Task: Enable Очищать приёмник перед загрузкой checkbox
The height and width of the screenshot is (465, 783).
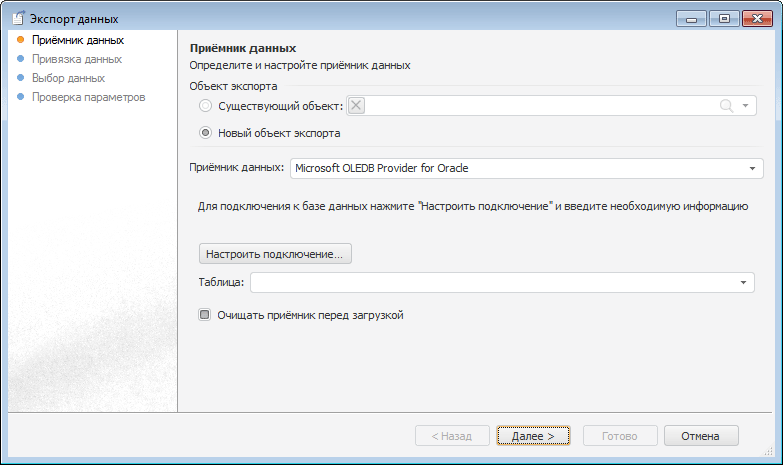Action: 205,315
